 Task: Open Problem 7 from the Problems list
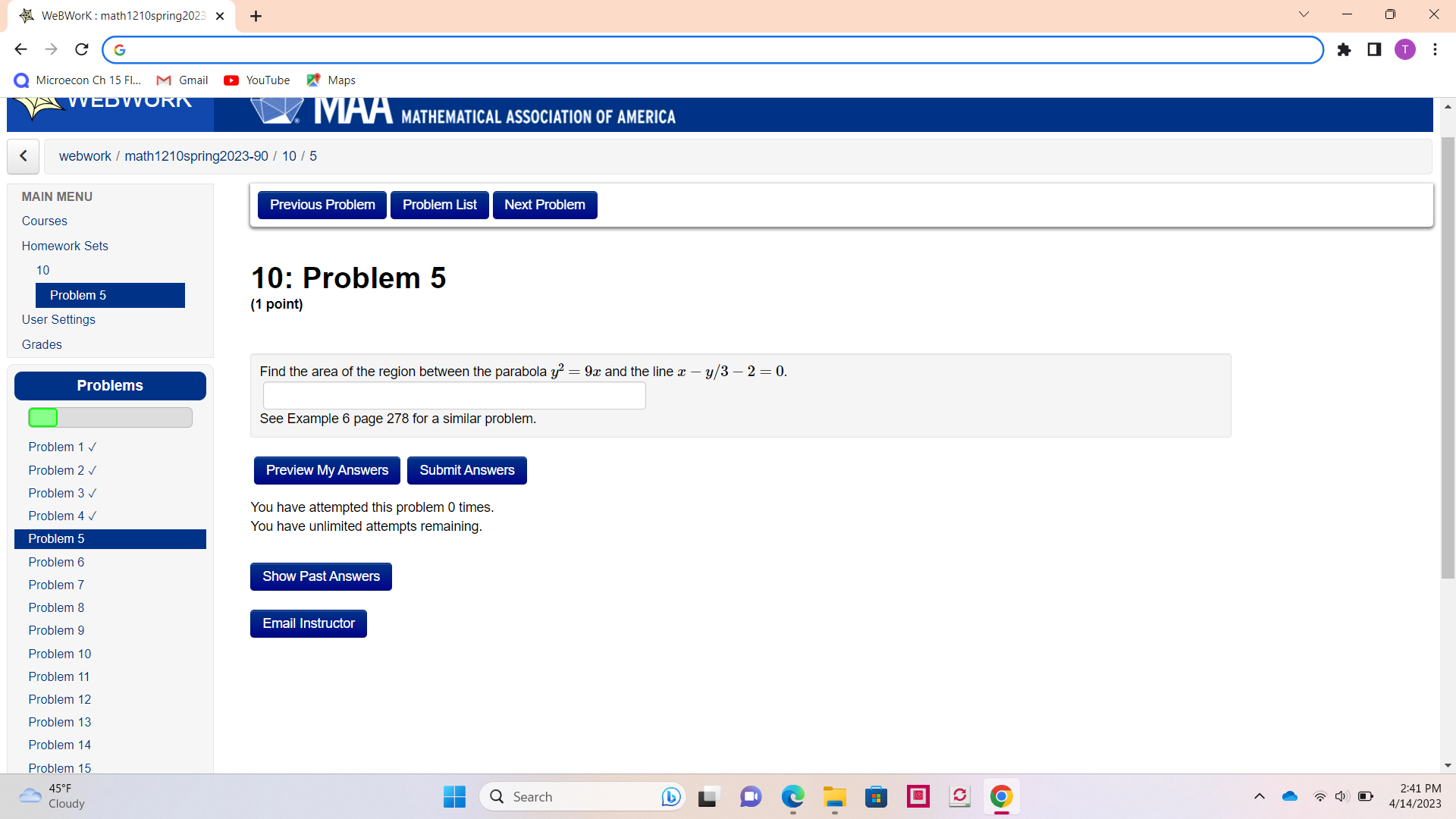56,585
